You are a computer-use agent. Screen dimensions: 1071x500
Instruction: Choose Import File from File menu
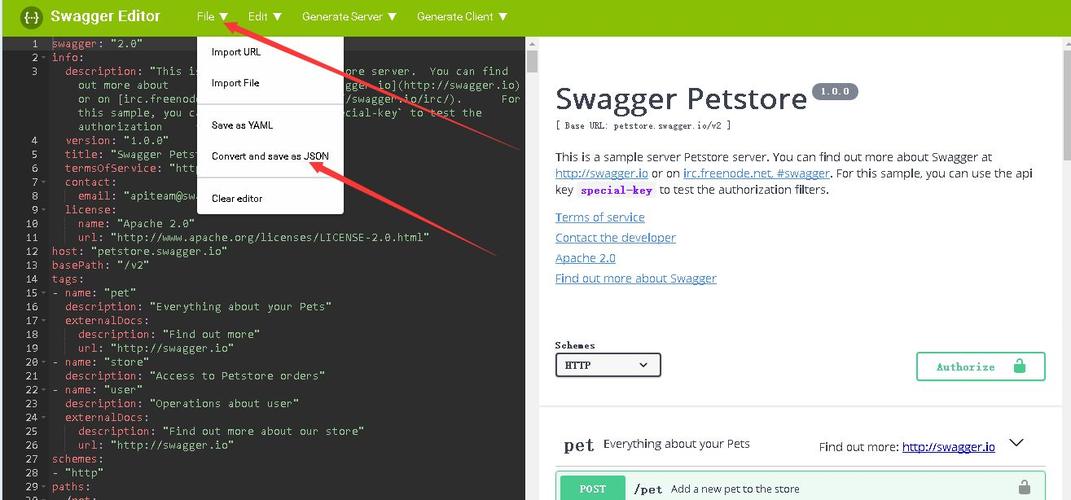235,83
